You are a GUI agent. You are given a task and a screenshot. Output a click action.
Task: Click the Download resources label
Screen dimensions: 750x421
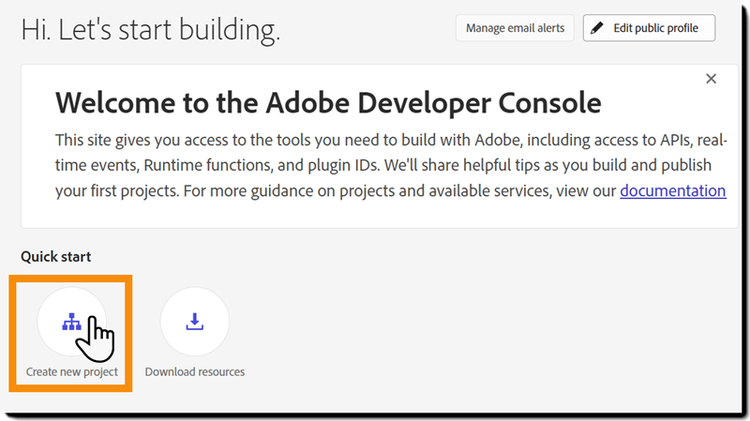(x=195, y=372)
